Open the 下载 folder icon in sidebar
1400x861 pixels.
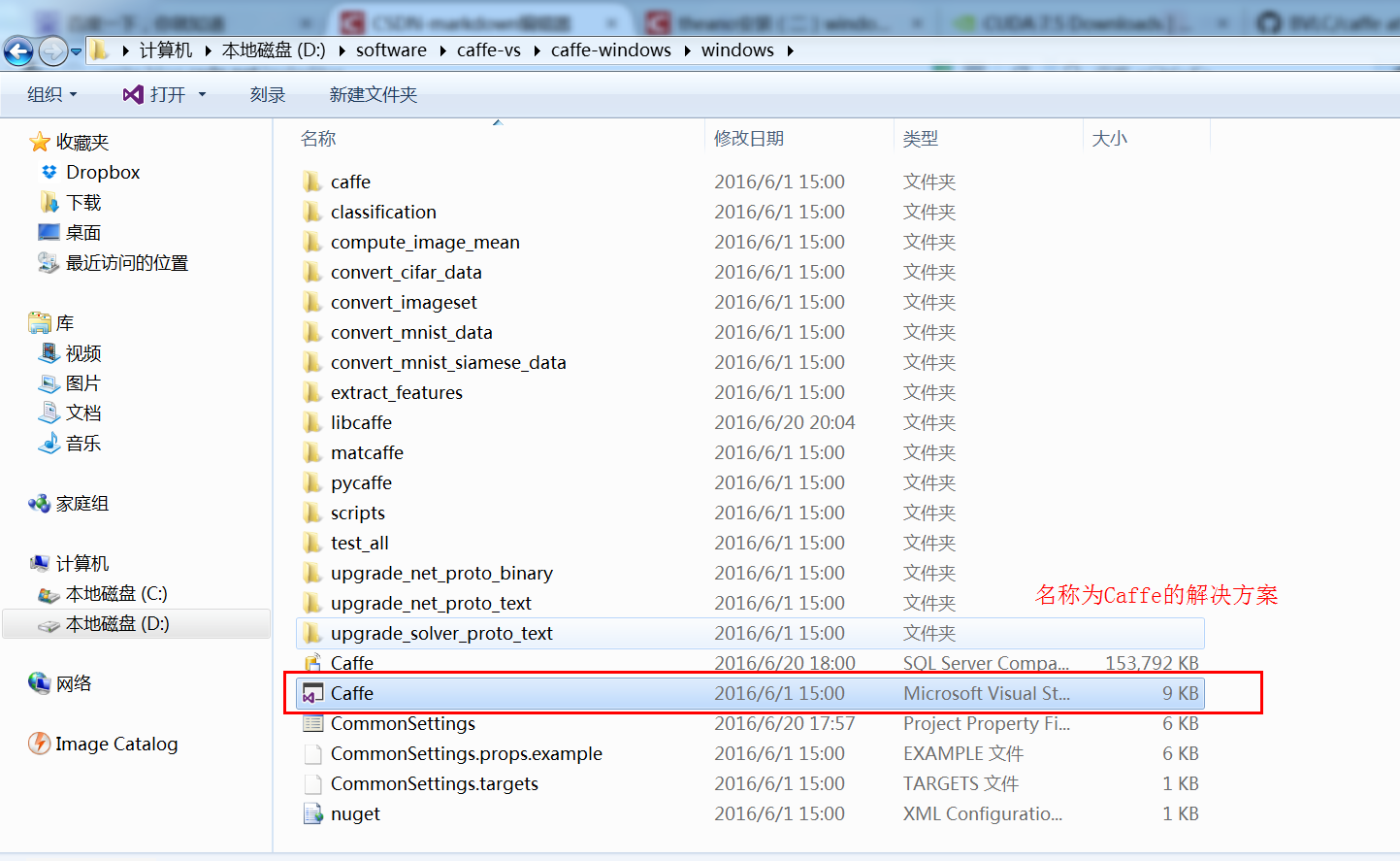point(49,202)
